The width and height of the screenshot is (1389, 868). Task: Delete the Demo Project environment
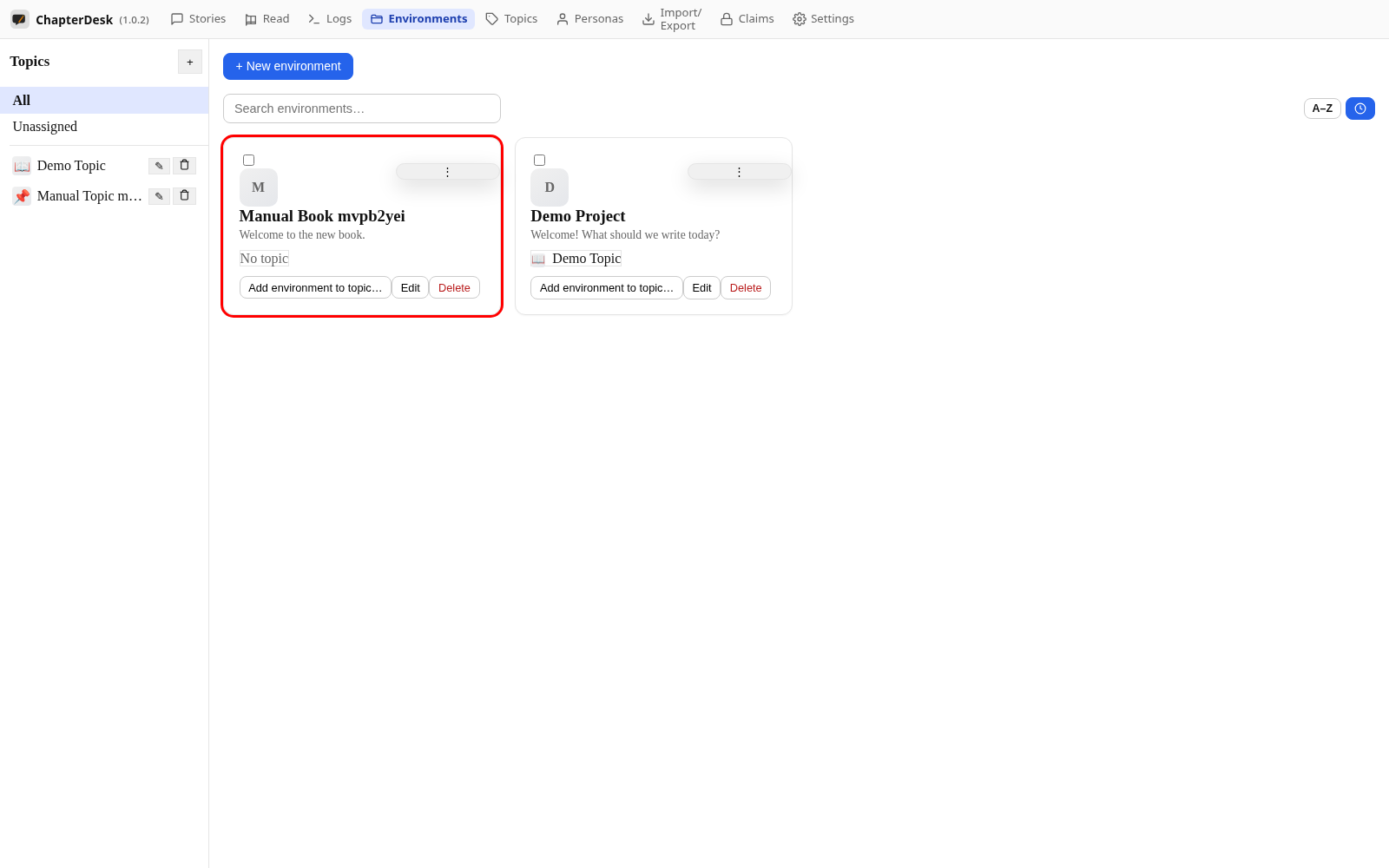tap(746, 287)
